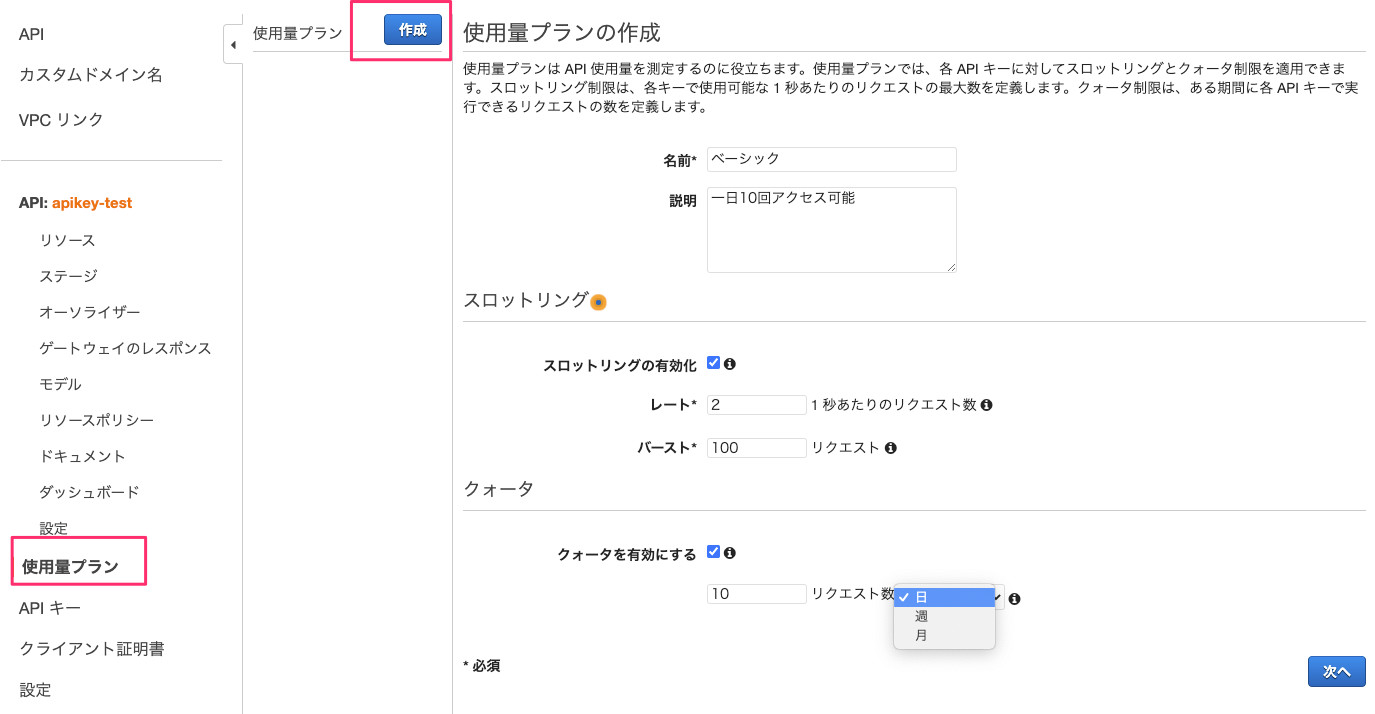Click orange hint dot beside スロットリング heading

[598, 302]
